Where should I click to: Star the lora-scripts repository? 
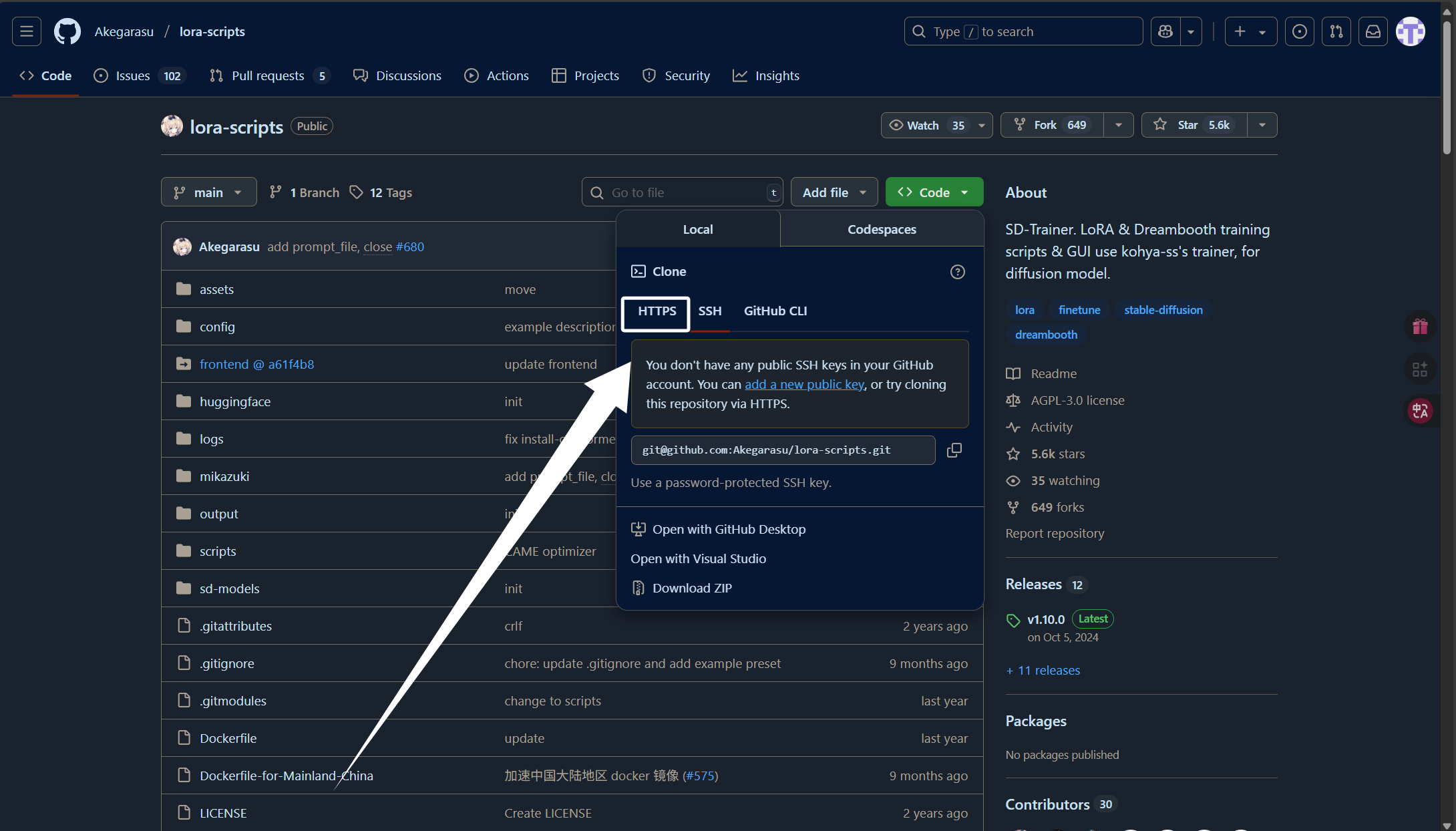tap(1194, 125)
